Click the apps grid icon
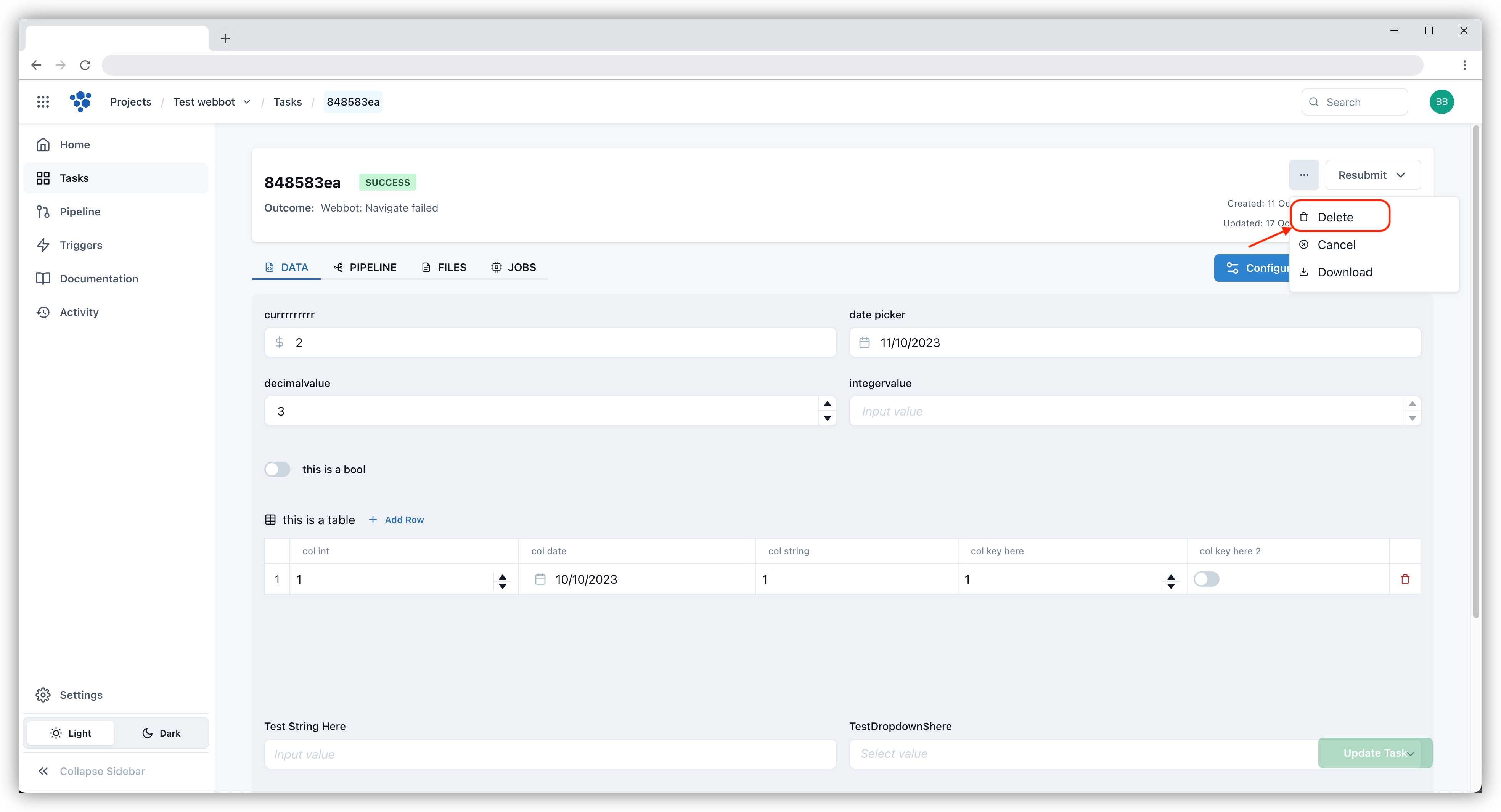The width and height of the screenshot is (1501, 812). [x=43, y=102]
